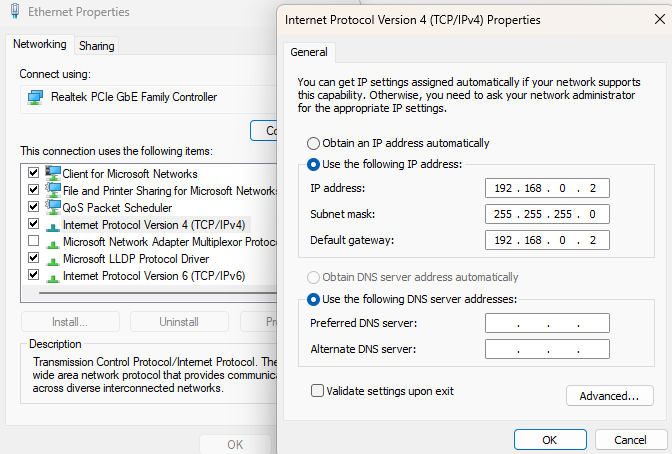The image size is (672, 454).
Task: Click the QoS Packet Scheduler icon
Action: (53, 207)
